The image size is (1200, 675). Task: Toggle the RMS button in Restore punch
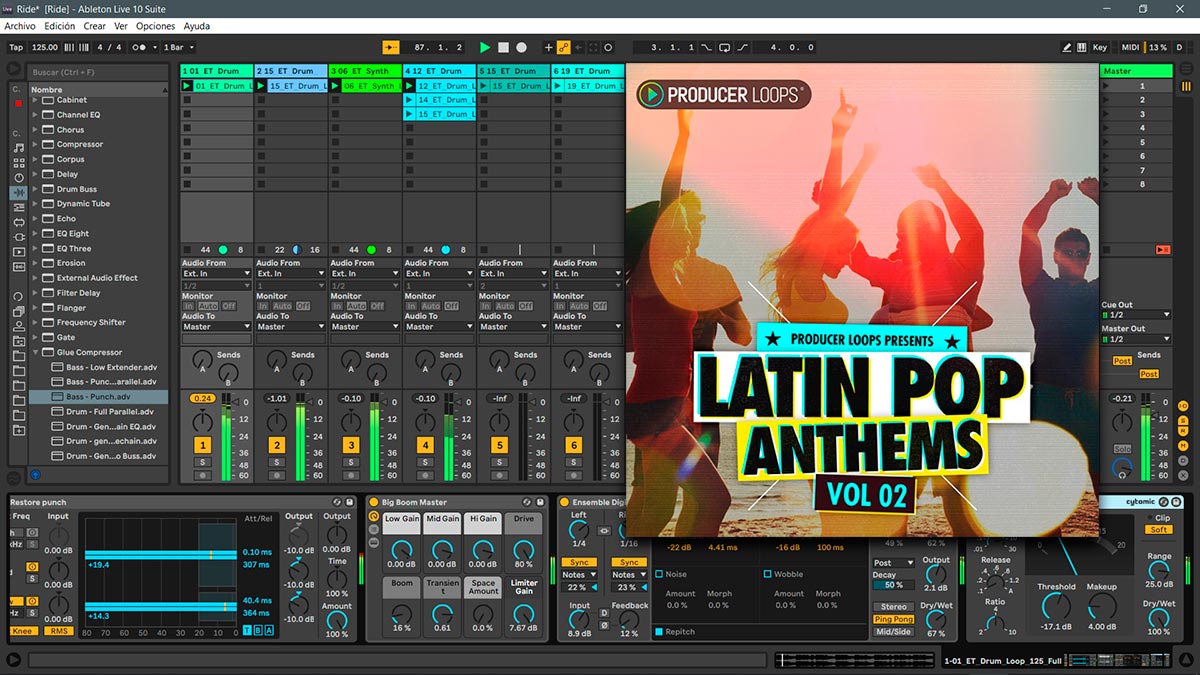coord(57,631)
